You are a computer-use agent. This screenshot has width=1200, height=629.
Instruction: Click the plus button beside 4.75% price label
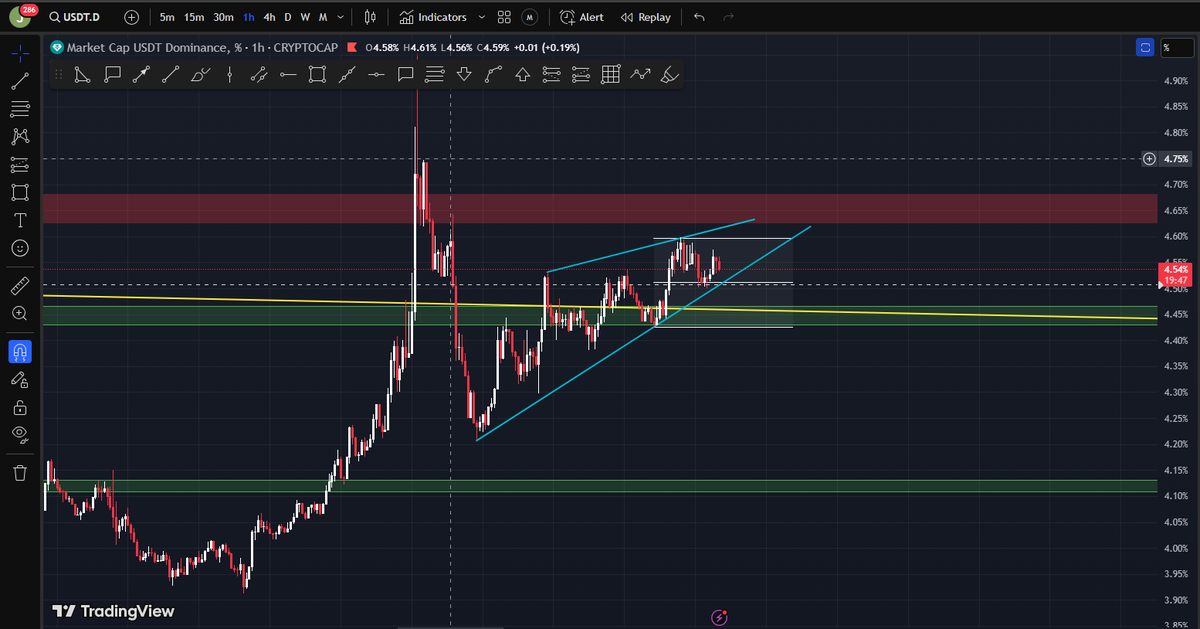[x=1149, y=158]
